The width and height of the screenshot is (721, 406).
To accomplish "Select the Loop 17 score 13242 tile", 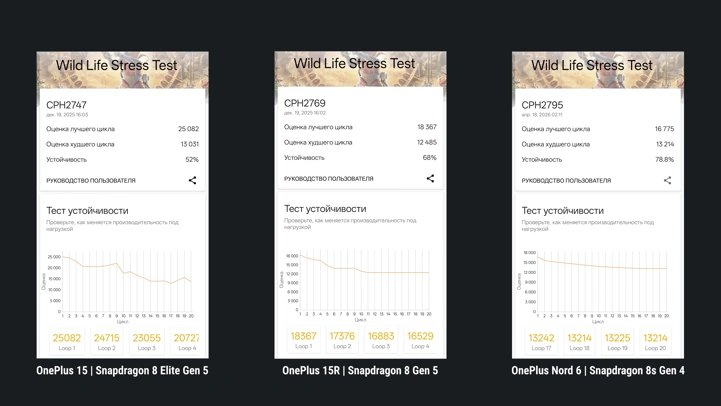I will point(541,341).
